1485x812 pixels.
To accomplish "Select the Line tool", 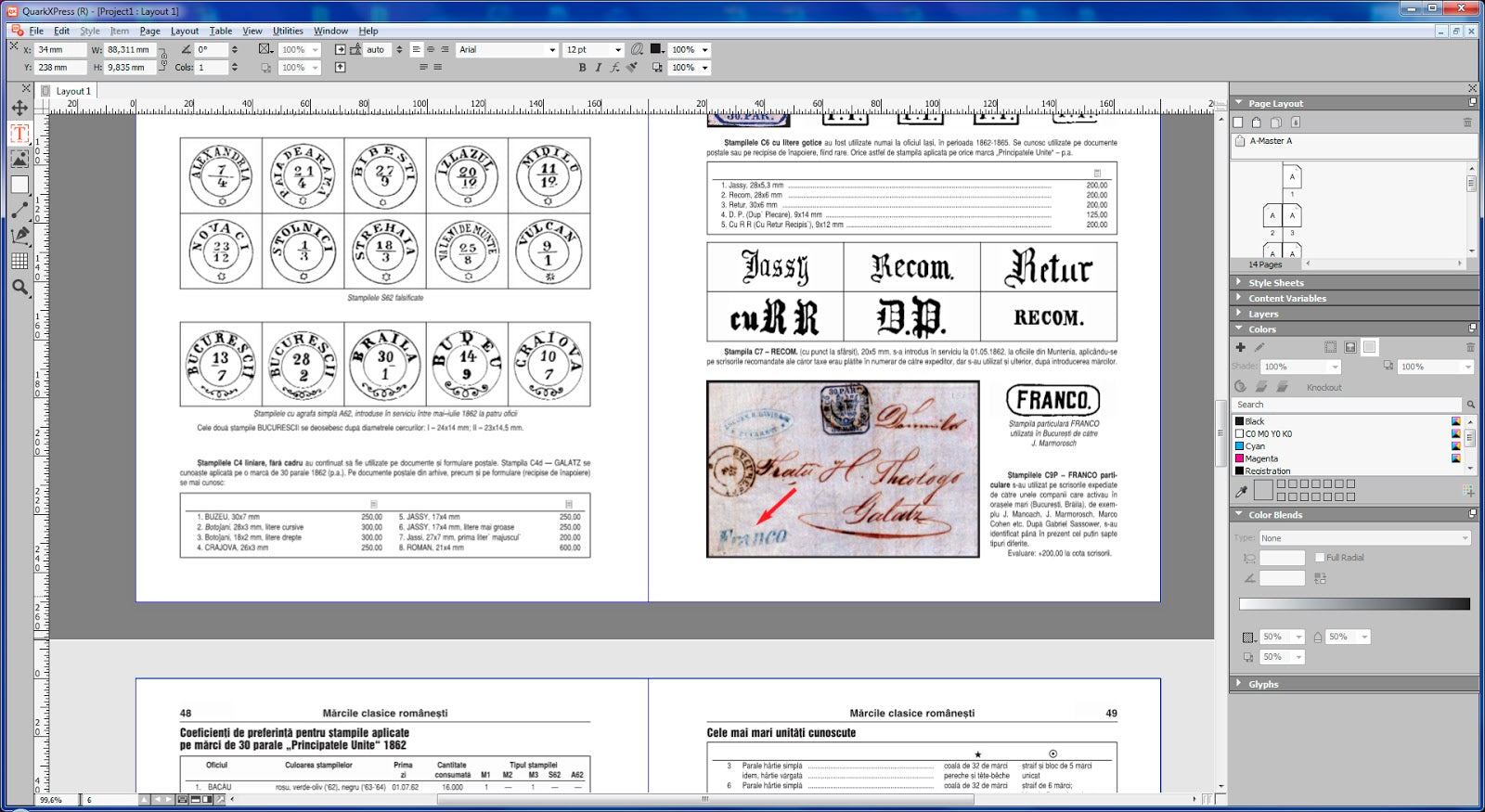I will pyautogui.click(x=19, y=211).
